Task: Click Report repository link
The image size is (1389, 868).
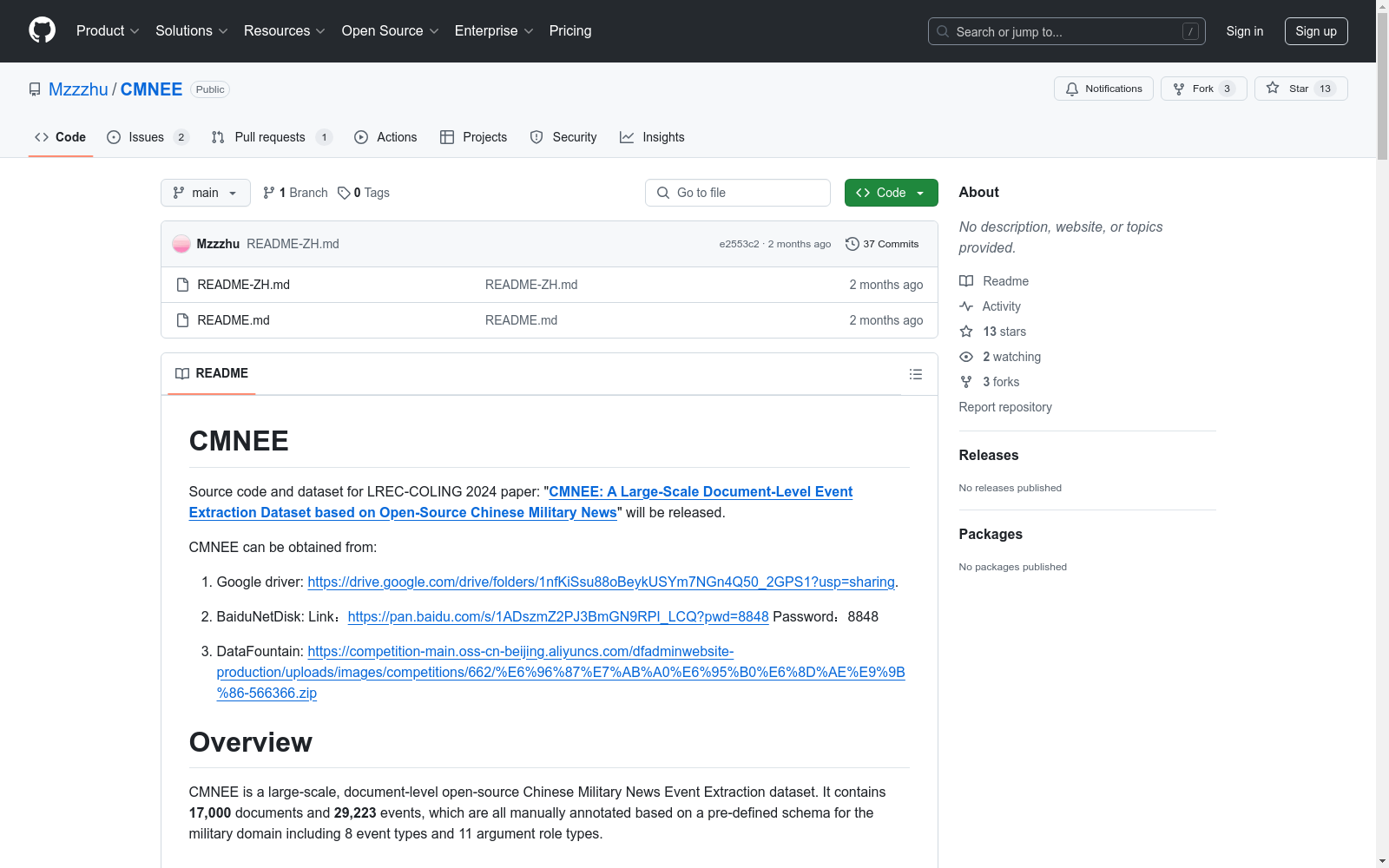Action: (1005, 407)
